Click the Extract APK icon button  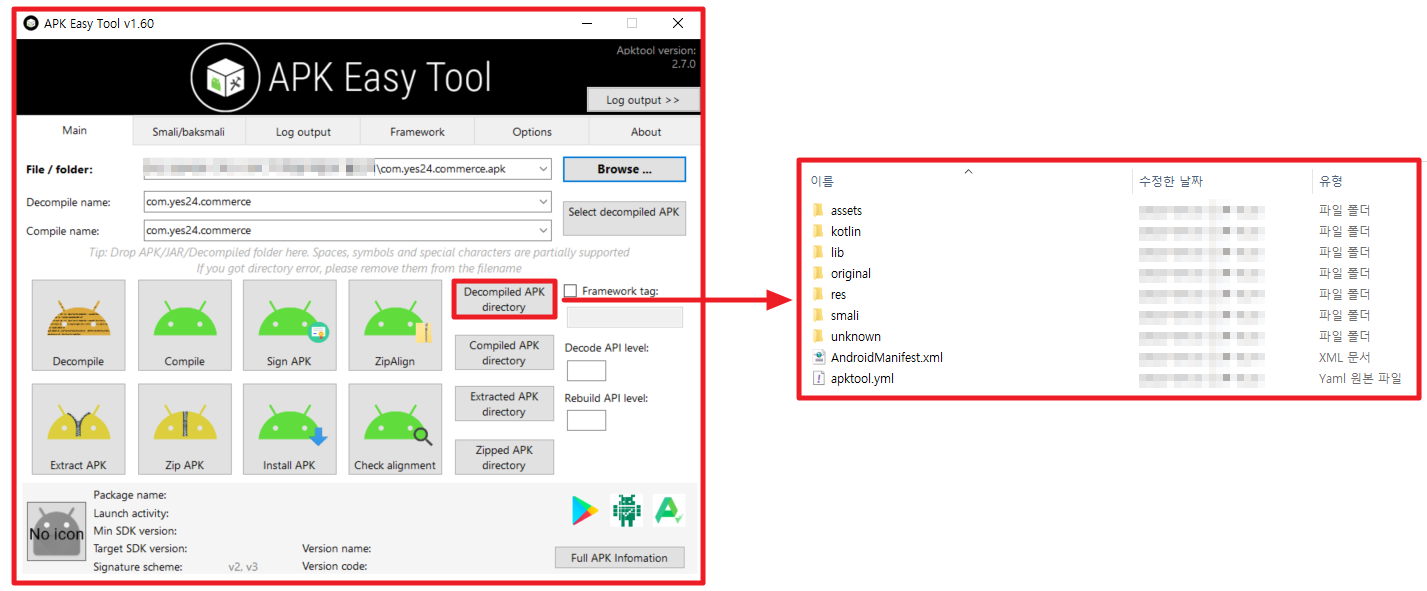click(x=79, y=430)
